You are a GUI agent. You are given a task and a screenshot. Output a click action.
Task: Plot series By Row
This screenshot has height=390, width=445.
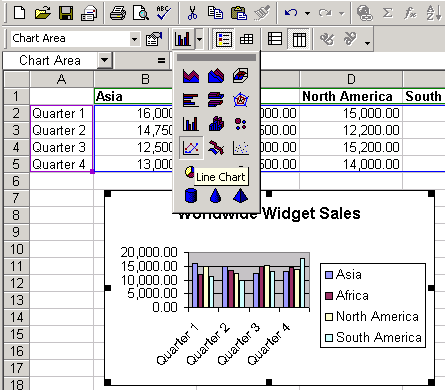[275, 39]
